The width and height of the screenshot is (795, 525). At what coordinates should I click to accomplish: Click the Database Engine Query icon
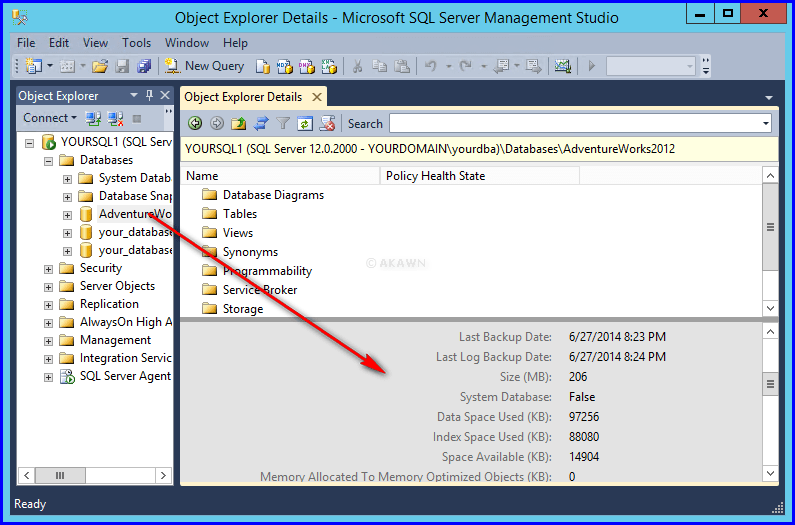coord(263,66)
